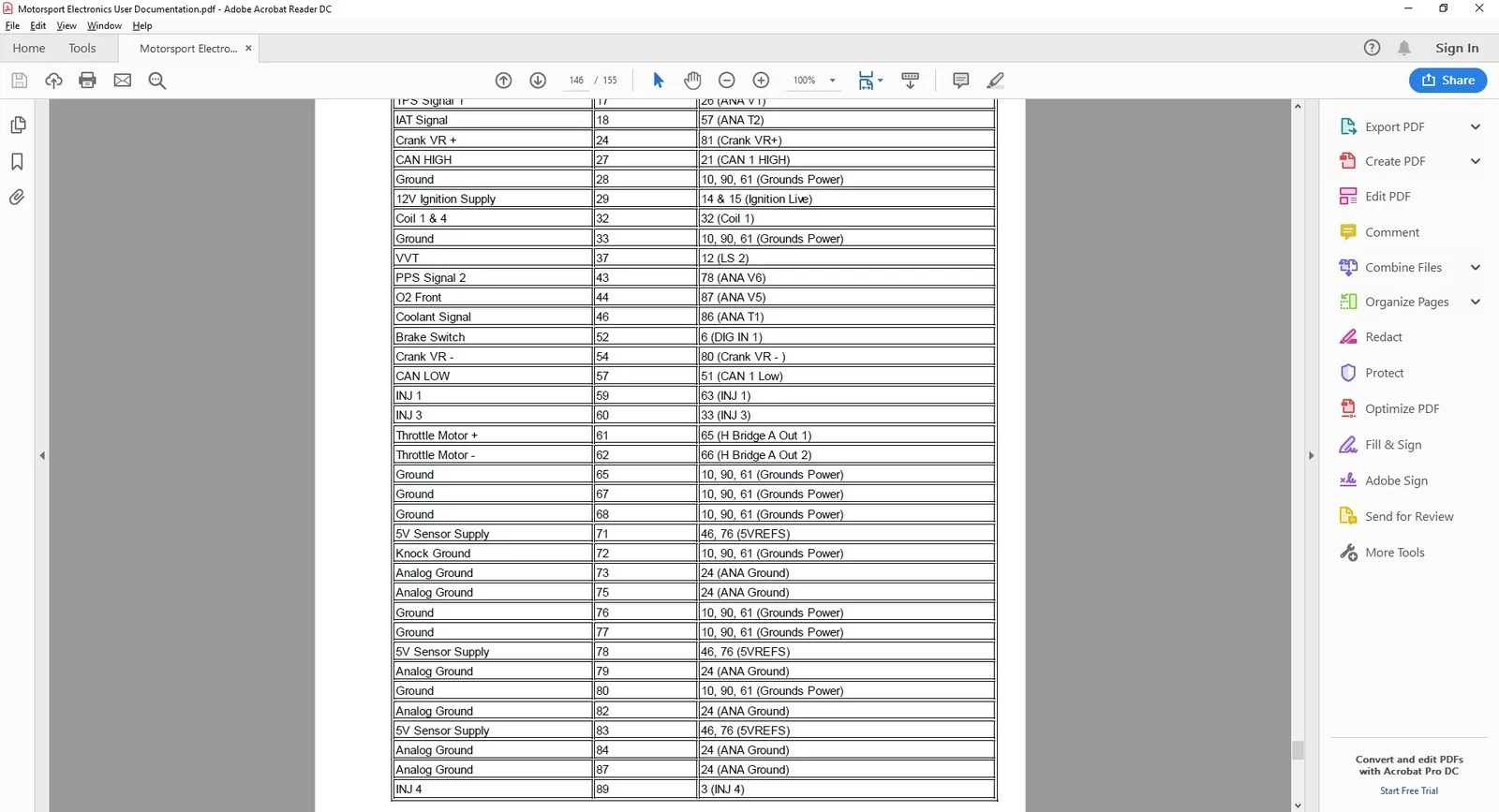This screenshot has width=1499, height=812.
Task: Click the zoom in plus icon
Action: pos(761,81)
